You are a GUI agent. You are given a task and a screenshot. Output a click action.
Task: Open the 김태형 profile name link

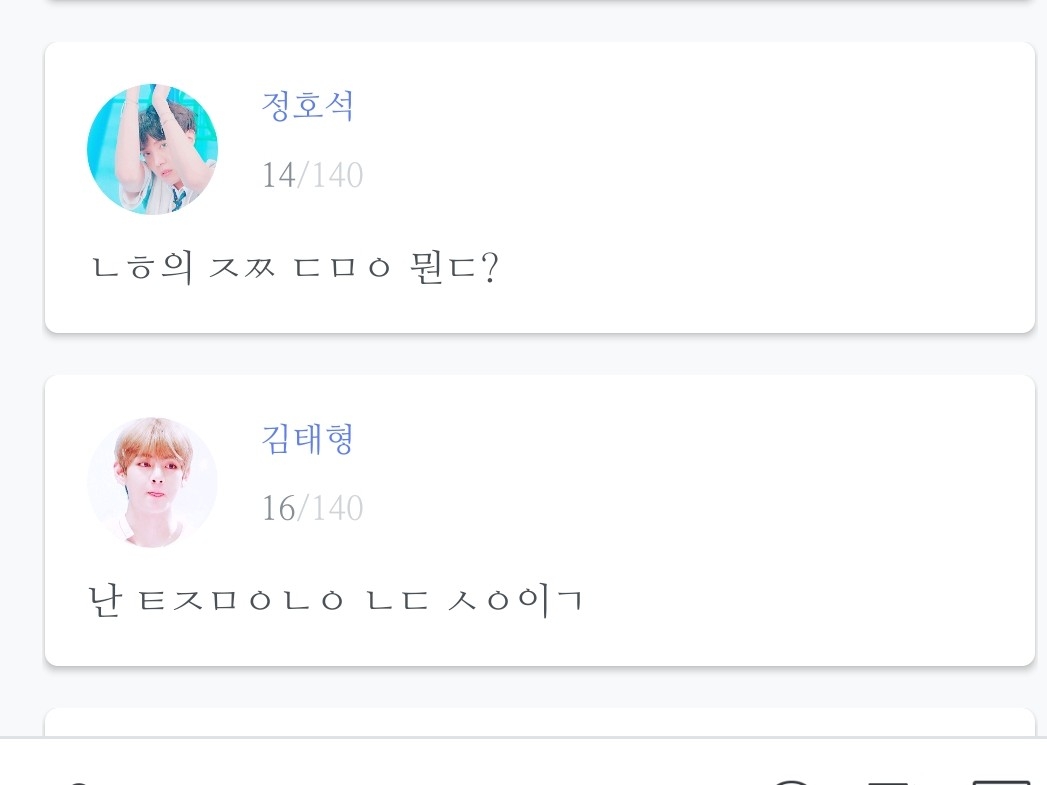[307, 439]
